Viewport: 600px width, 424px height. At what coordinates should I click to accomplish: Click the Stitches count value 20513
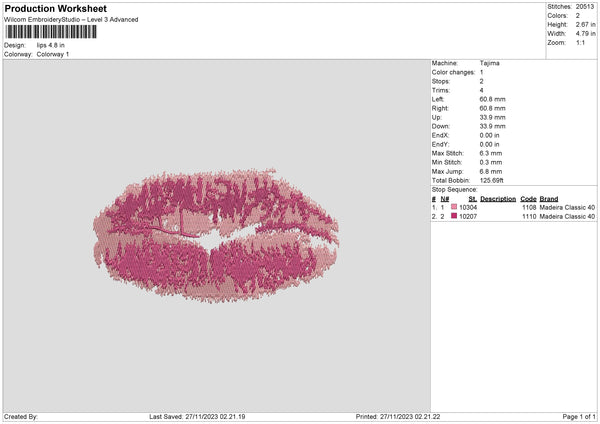587,6
